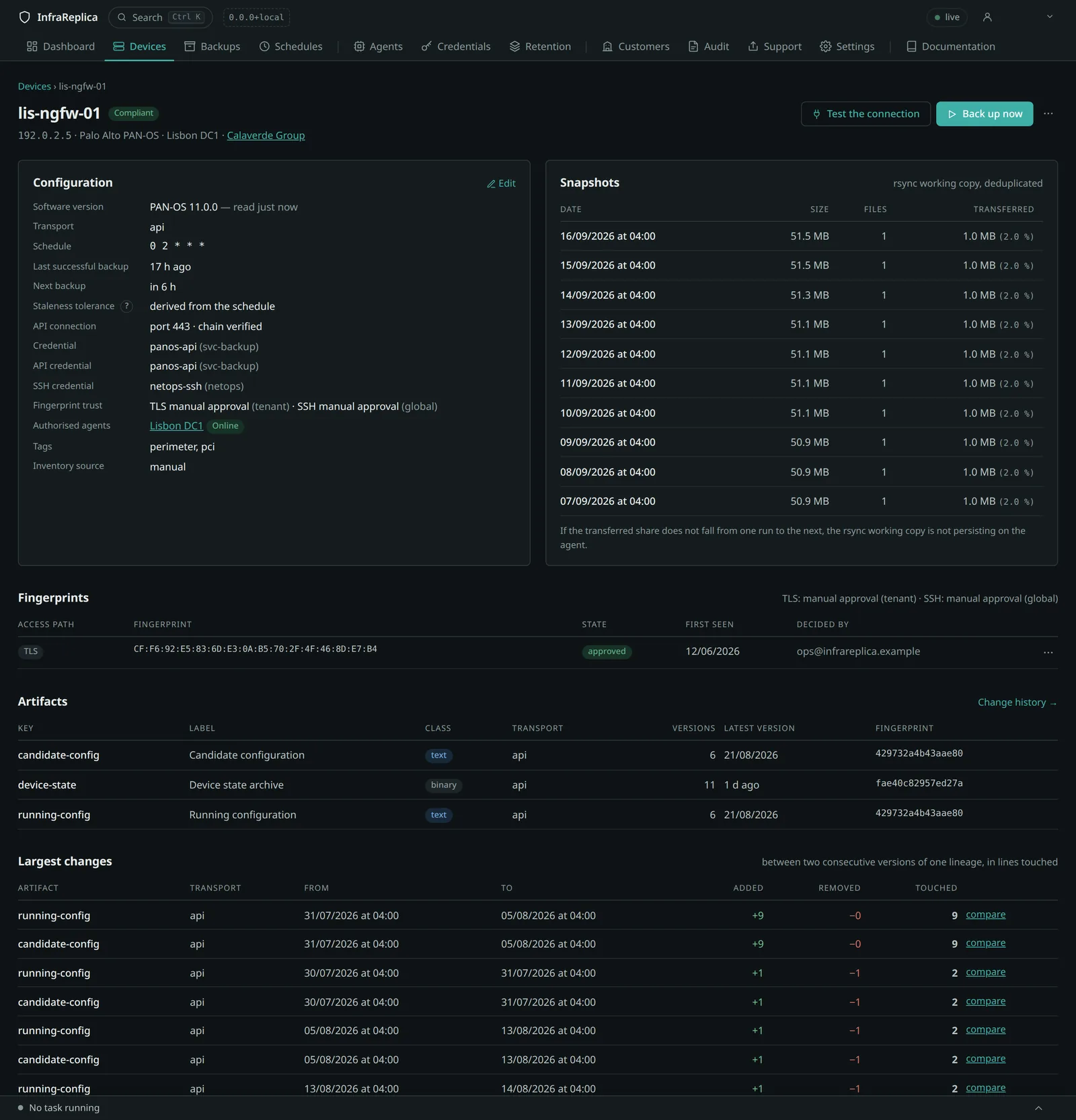Image resolution: width=1076 pixels, height=1120 pixels.
Task: Open the Change history link
Action: coord(1017,703)
